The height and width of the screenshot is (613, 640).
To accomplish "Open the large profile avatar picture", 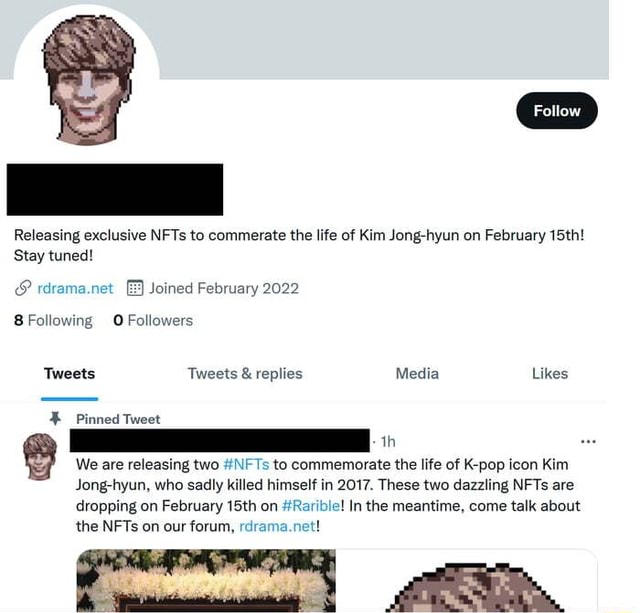I will click(x=88, y=80).
